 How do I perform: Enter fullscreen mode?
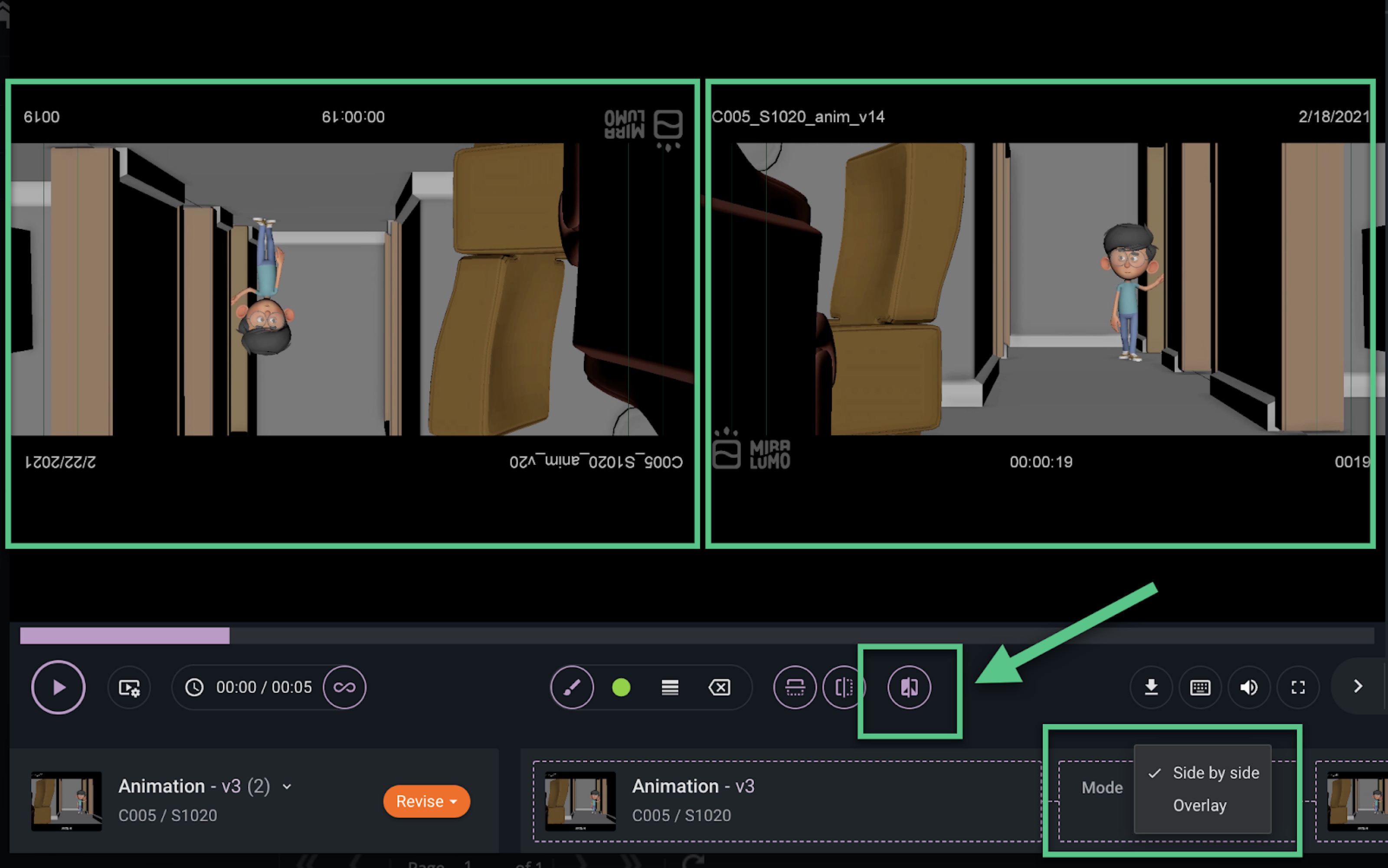pos(1298,687)
